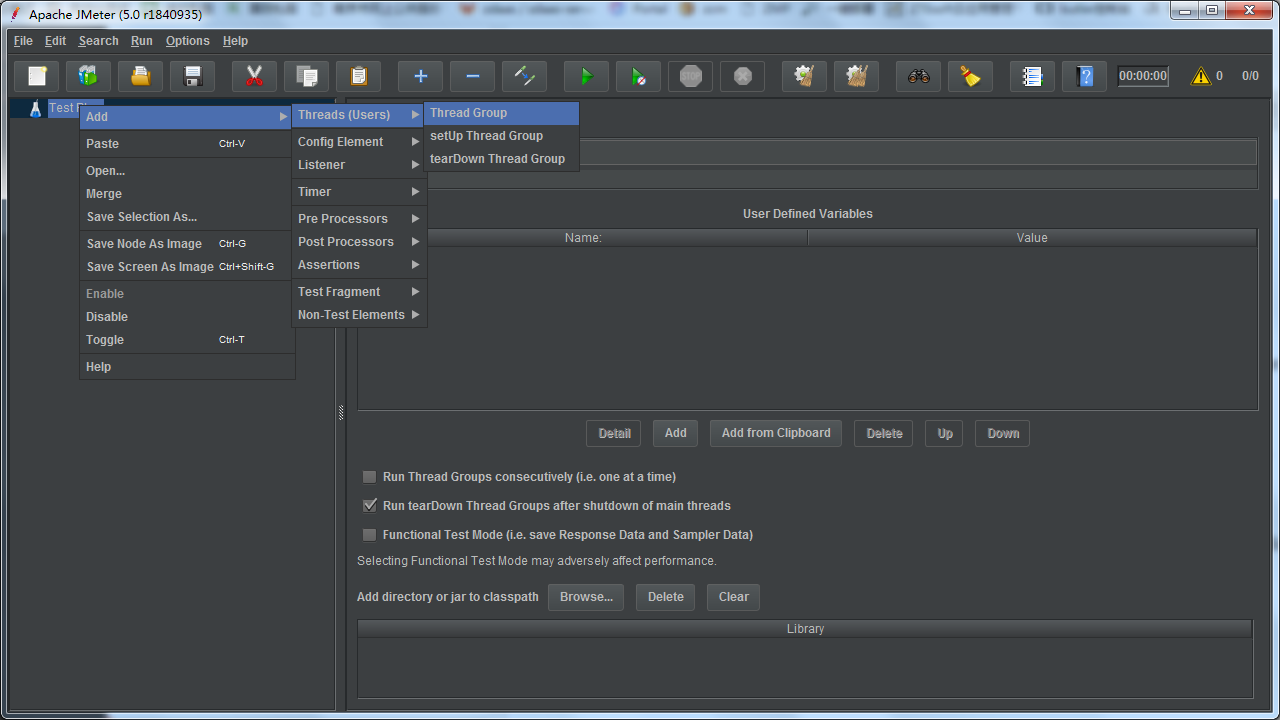Image resolution: width=1280 pixels, height=720 pixels.
Task: Enable Functional Test Mode checkbox
Action: pos(370,535)
